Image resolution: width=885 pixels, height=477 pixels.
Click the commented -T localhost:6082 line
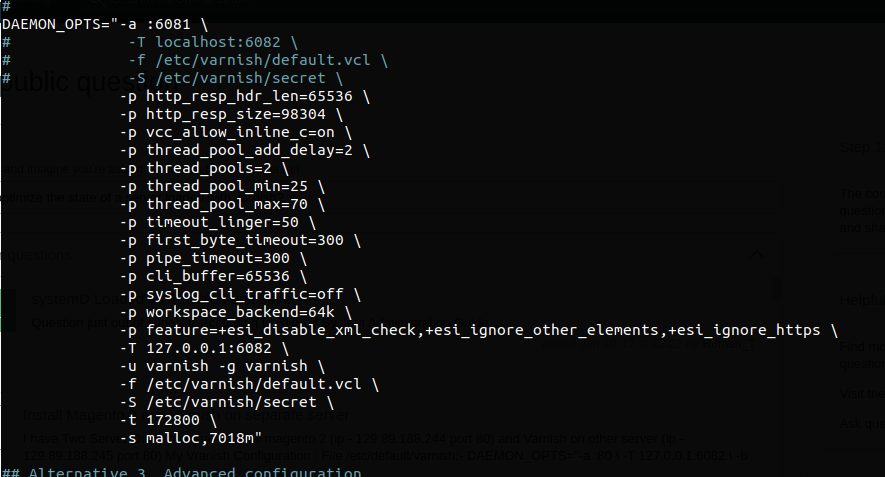pos(213,42)
